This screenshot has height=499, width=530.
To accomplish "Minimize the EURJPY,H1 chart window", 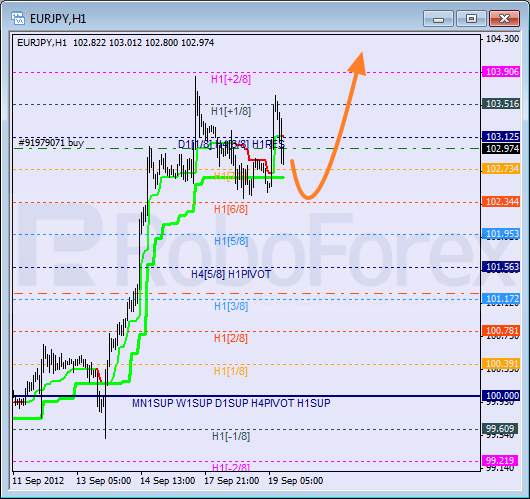I will click(x=438, y=19).
